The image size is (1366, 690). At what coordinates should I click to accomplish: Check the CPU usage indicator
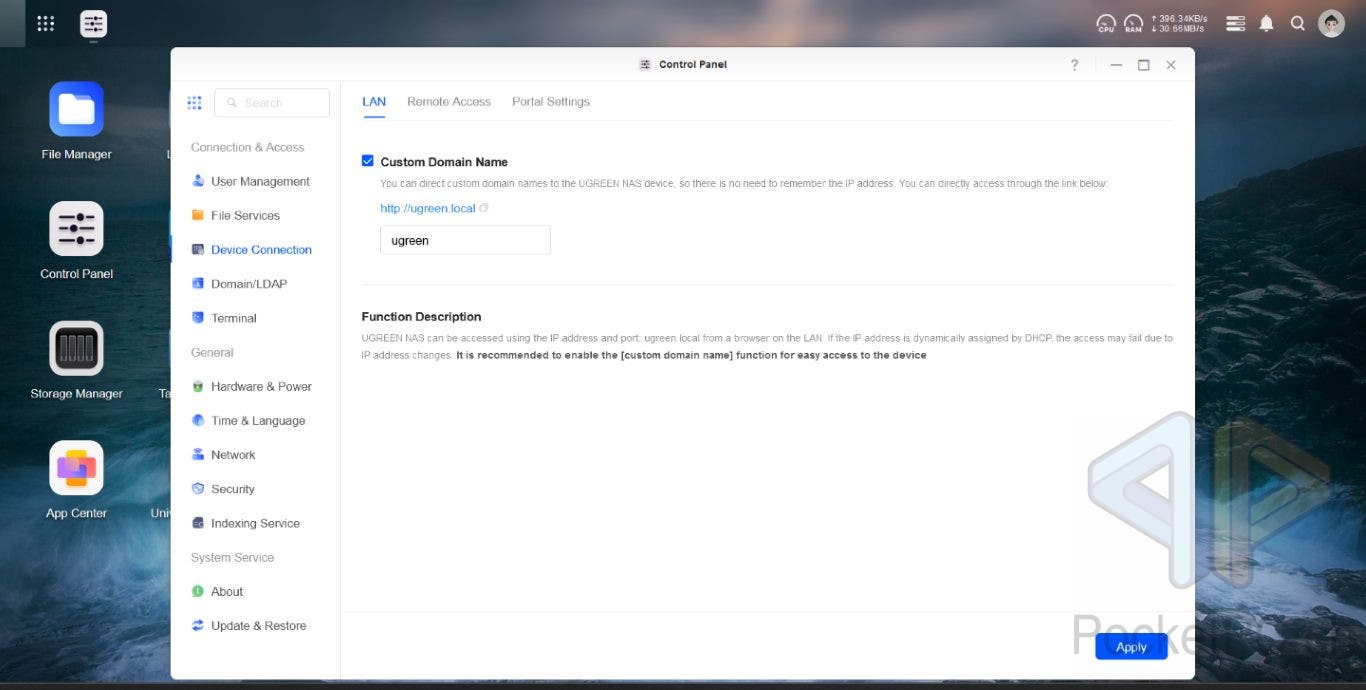(x=1106, y=23)
